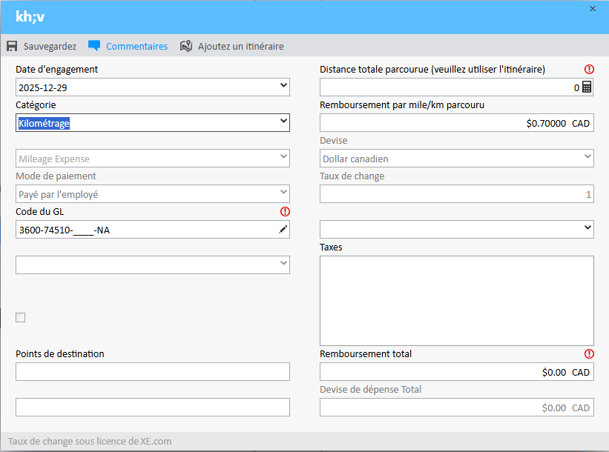Toggle the unlabeled checkbox above Points de destination

click(21, 318)
